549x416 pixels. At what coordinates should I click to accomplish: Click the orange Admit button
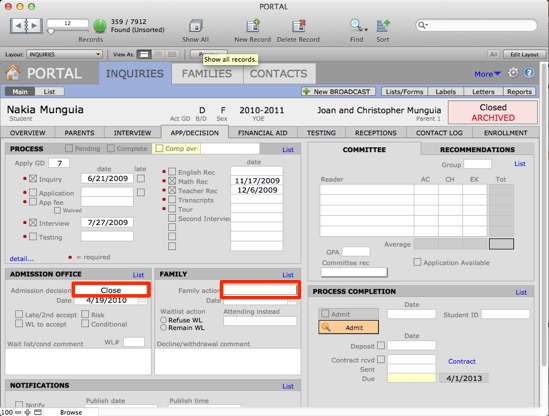348,327
